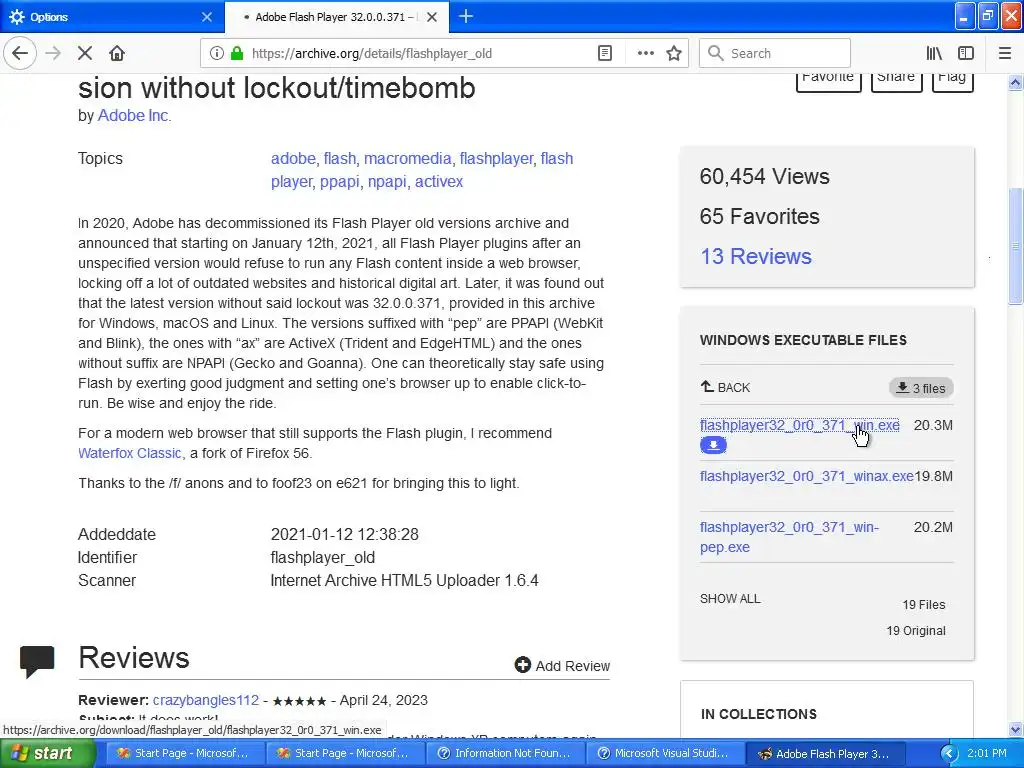
Task: Select Adobe Flash Player taskbar button
Action: point(824,753)
